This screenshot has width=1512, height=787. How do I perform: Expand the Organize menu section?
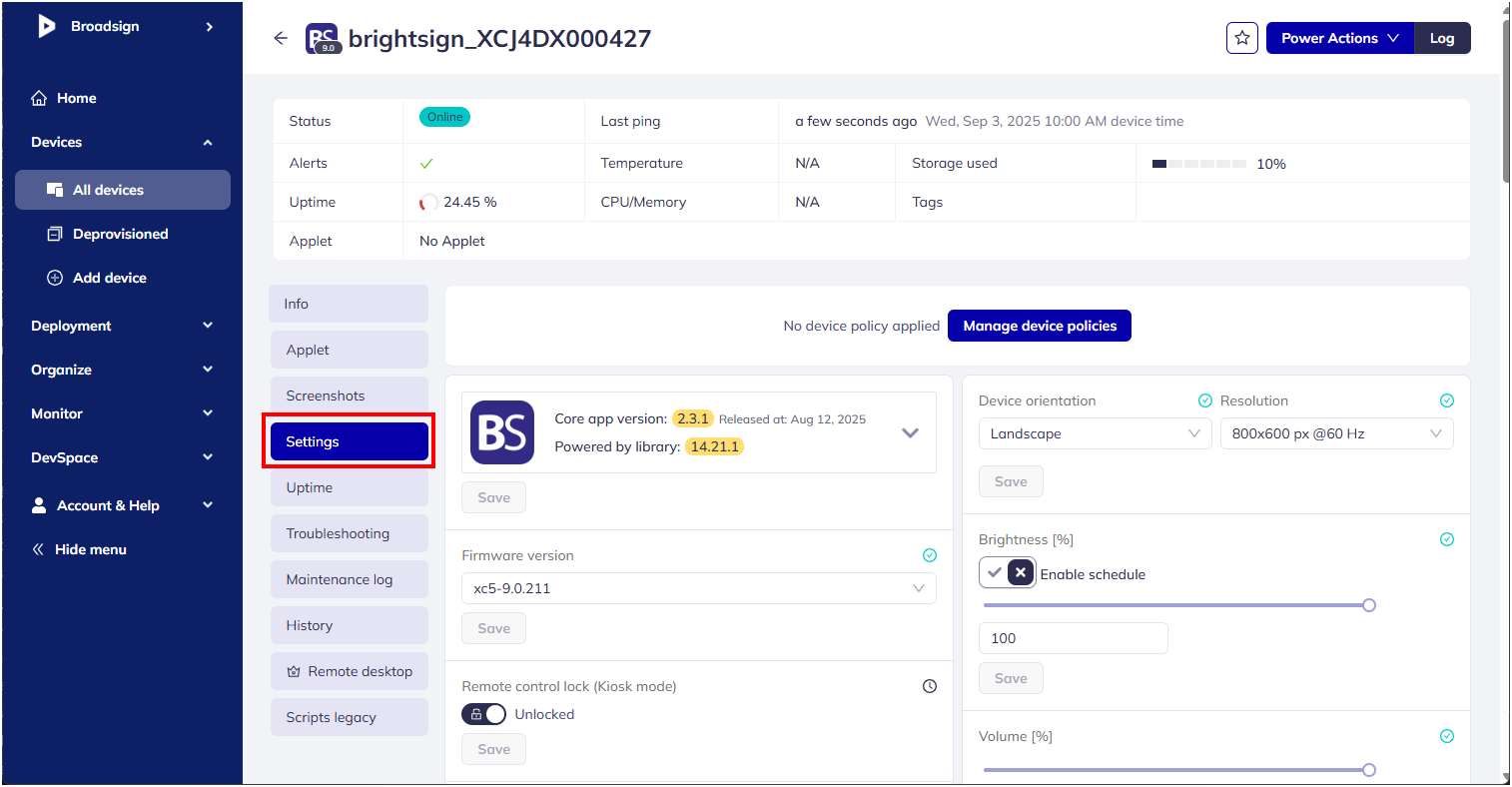208,370
